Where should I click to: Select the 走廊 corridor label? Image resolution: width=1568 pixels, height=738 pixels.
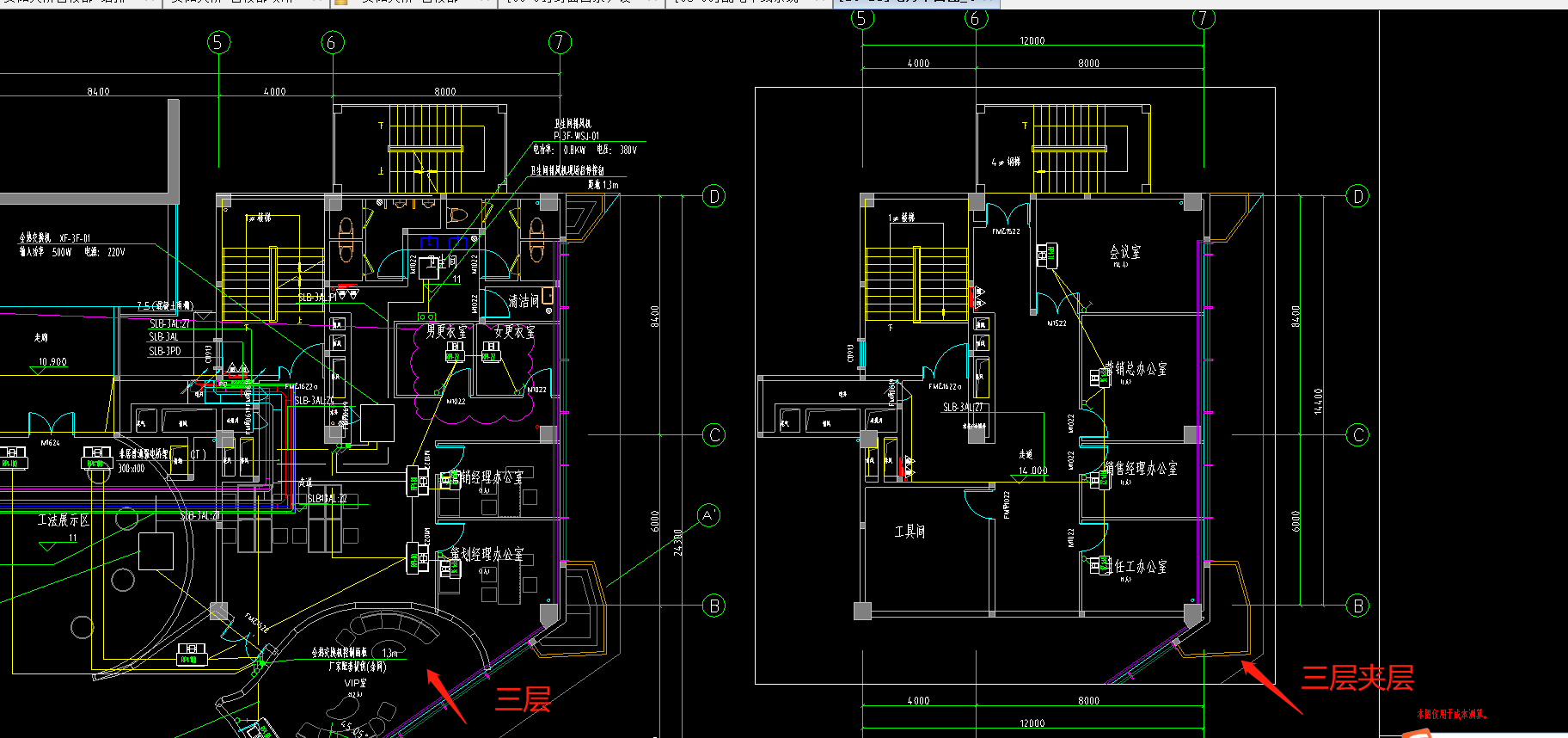point(40,337)
